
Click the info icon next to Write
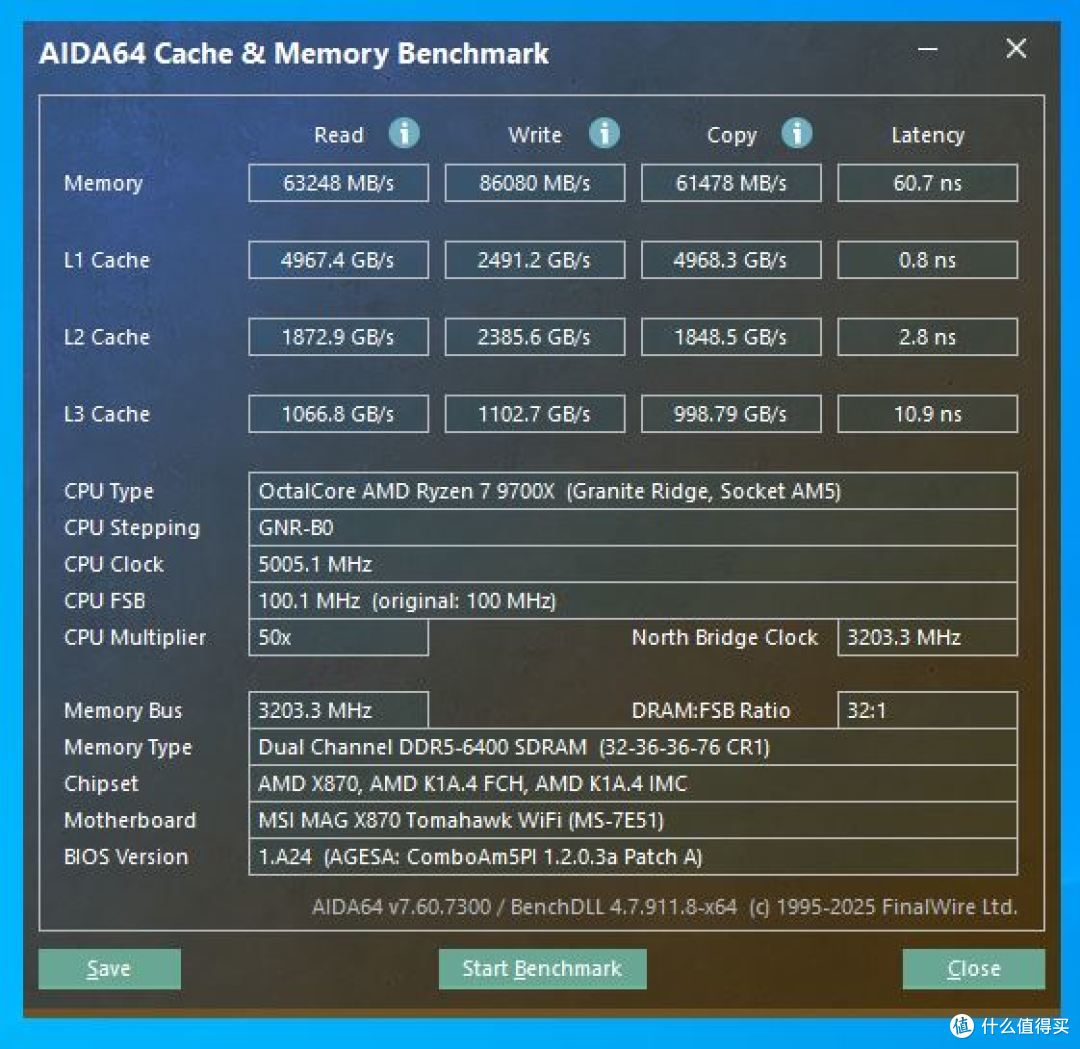604,133
